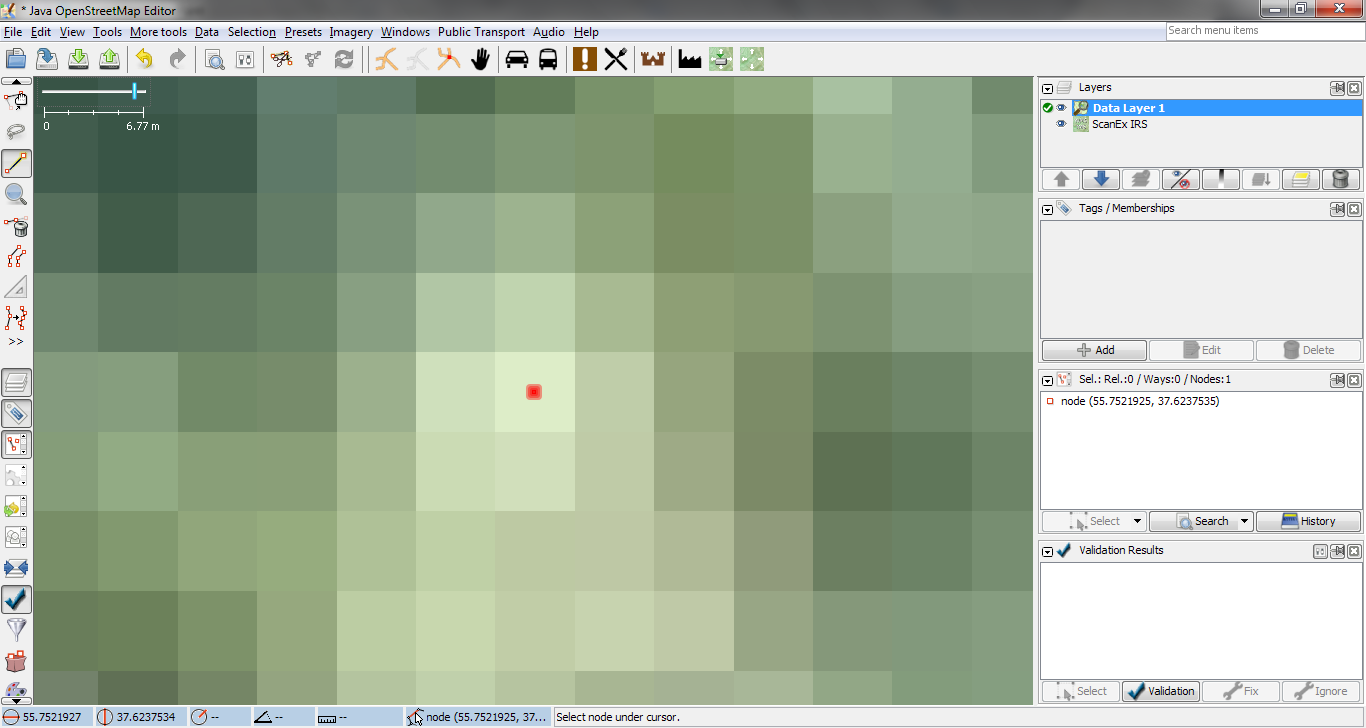Click the Add tag button
This screenshot has height=728, width=1366.
[1095, 350]
